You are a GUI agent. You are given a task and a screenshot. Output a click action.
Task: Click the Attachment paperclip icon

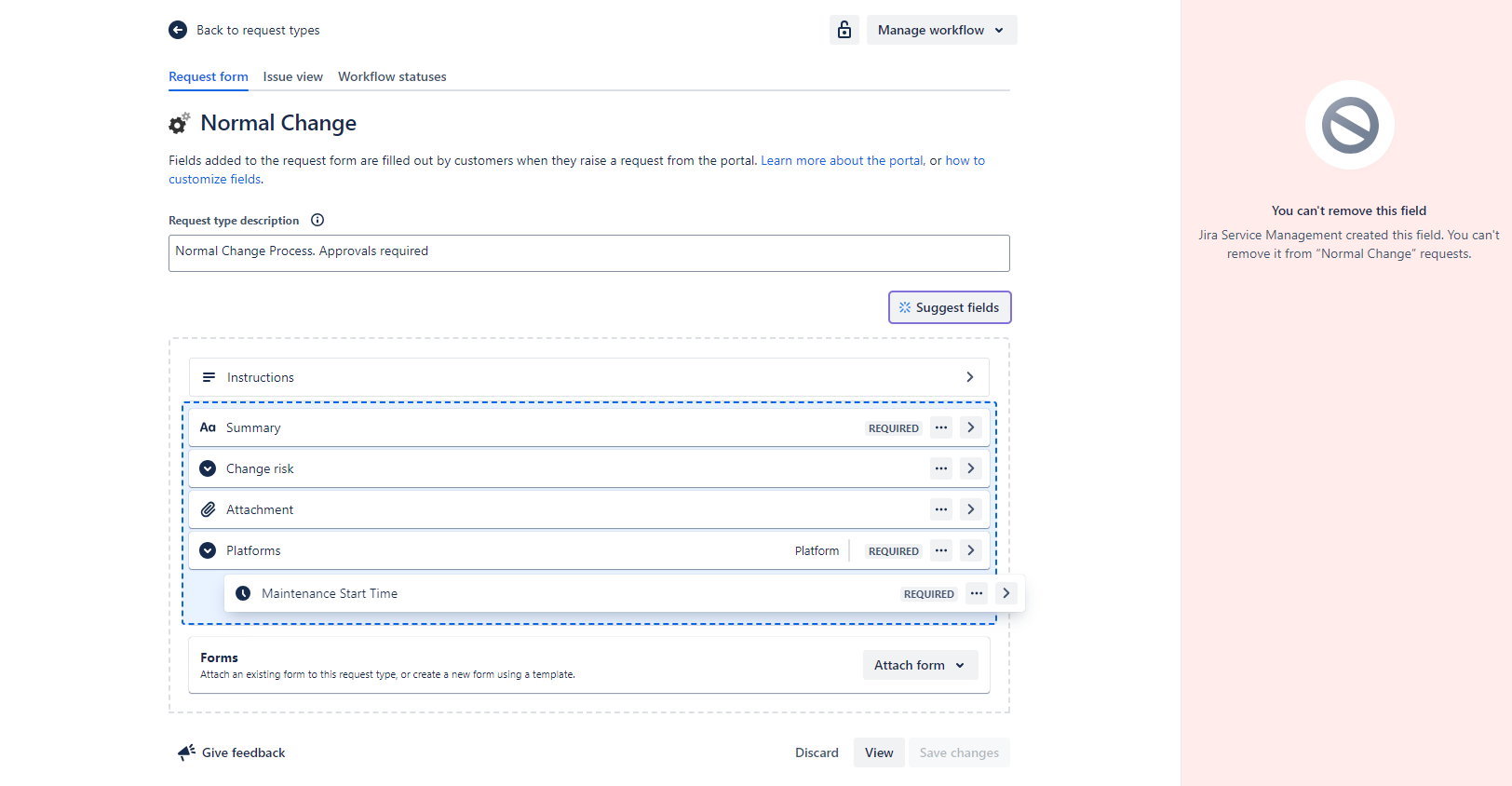[208, 509]
